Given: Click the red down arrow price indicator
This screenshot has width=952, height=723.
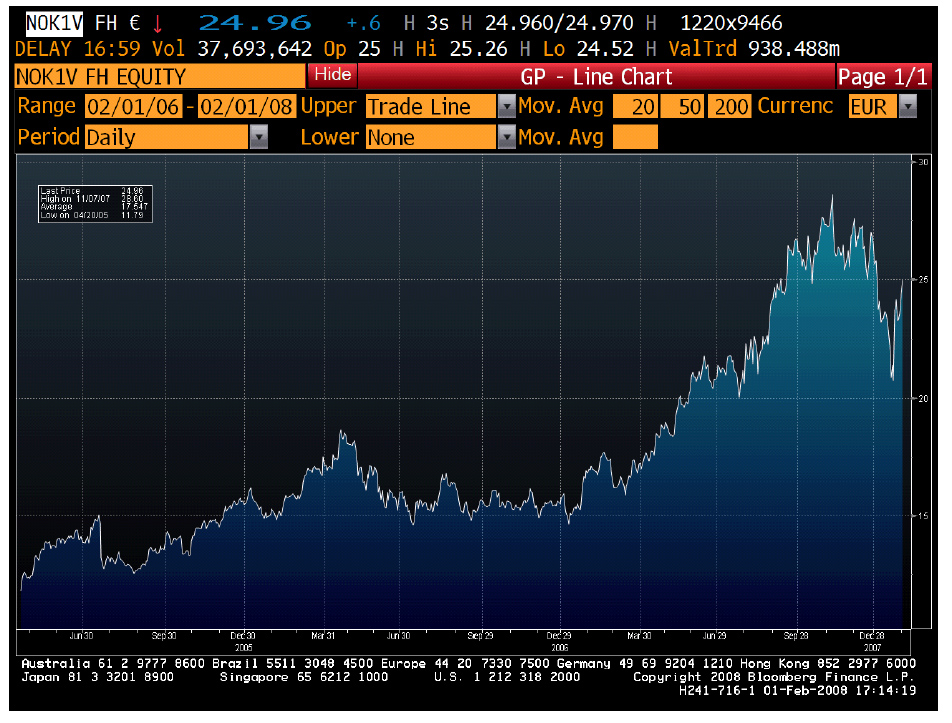Looking at the screenshot, I should click(x=158, y=24).
